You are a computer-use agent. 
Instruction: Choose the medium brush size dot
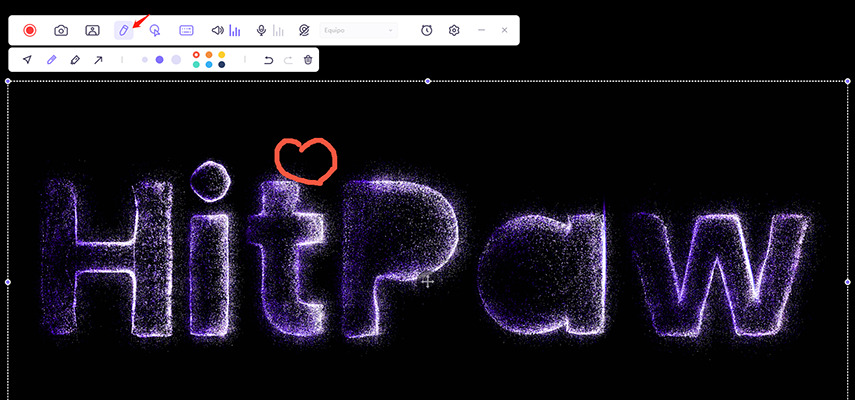160,60
